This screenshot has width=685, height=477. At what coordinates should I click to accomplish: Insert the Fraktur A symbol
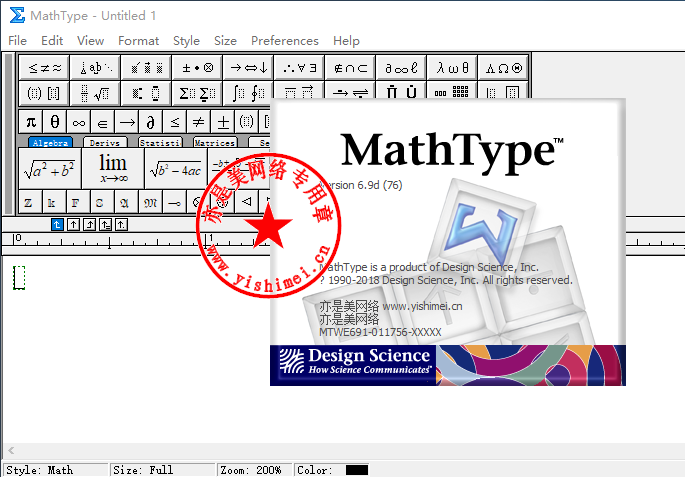coord(127,202)
